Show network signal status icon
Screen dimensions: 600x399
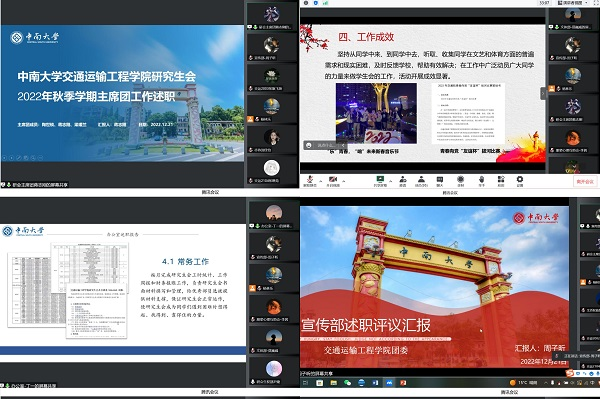click(326, 3)
